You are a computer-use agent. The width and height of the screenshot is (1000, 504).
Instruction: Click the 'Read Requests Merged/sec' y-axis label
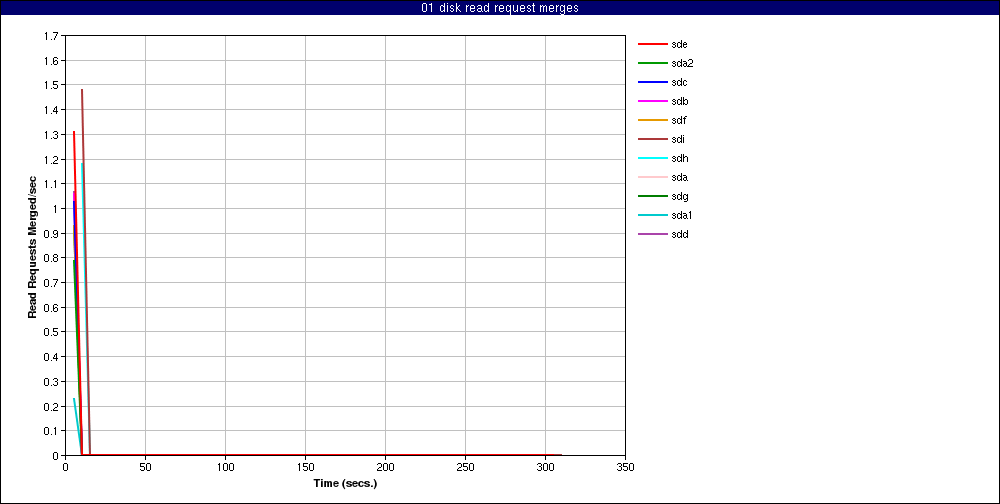[x=33, y=246]
